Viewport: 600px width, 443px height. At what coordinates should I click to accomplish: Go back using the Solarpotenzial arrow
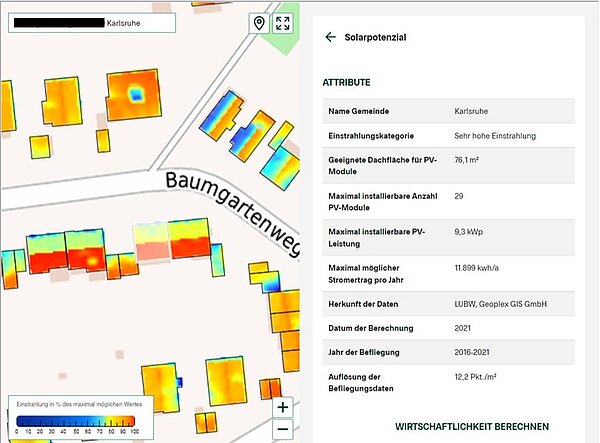(331, 37)
